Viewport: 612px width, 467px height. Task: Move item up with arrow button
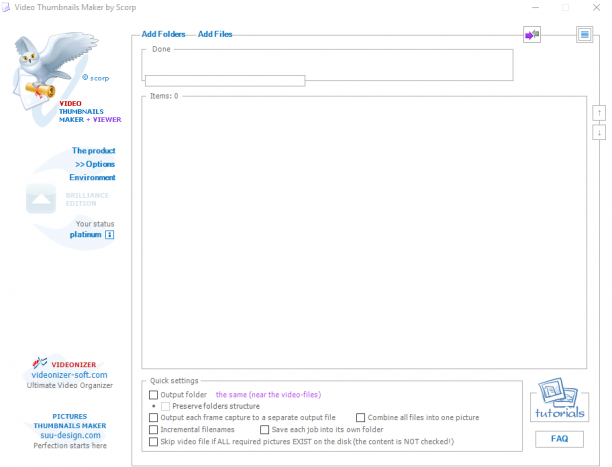(599, 113)
